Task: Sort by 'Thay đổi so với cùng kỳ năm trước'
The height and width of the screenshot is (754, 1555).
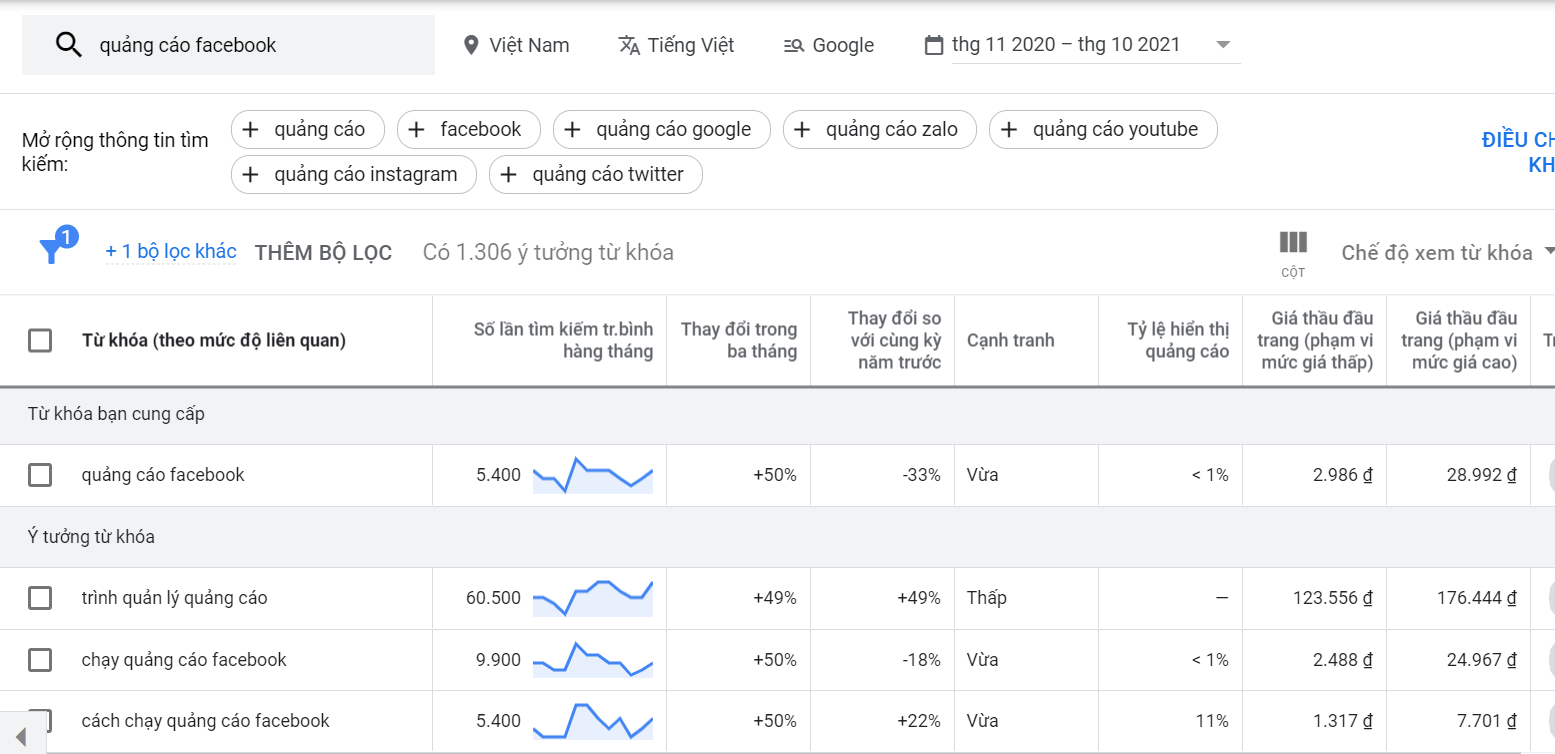Action: [894, 340]
